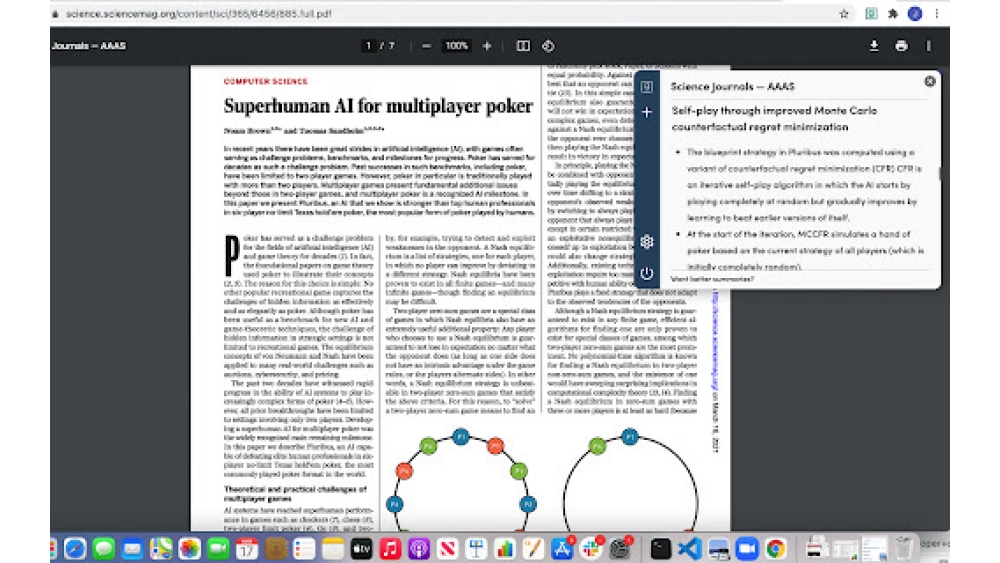Open App Store from the dock
This screenshot has height=563, width=1000.
[562, 548]
